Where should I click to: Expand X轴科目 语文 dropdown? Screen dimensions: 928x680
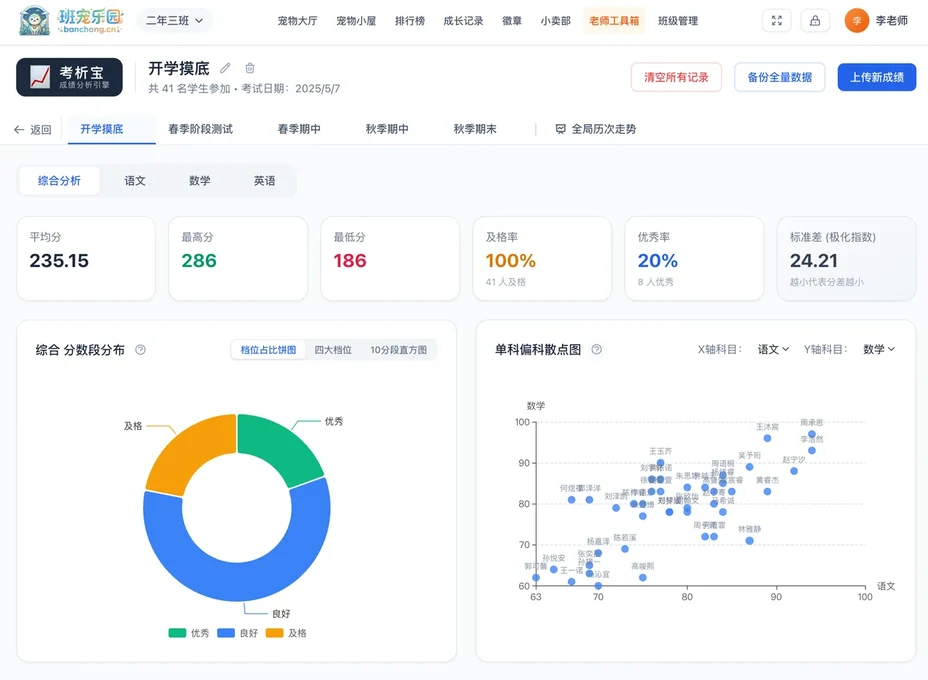coord(773,349)
